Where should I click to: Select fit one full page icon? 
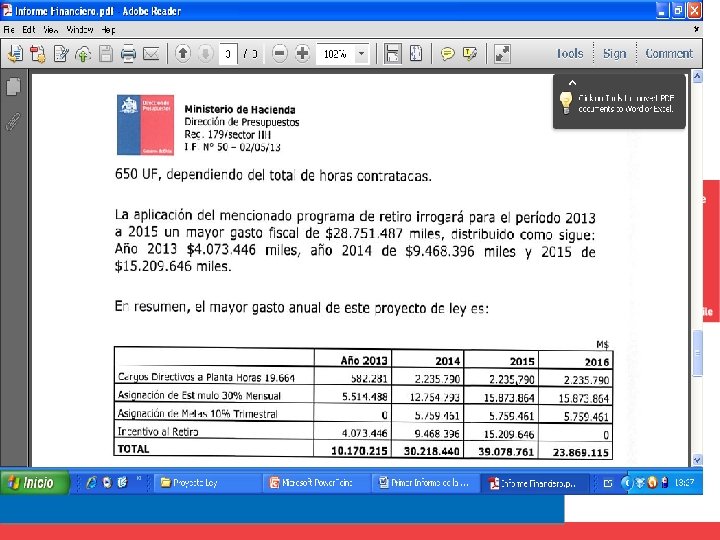(416, 54)
